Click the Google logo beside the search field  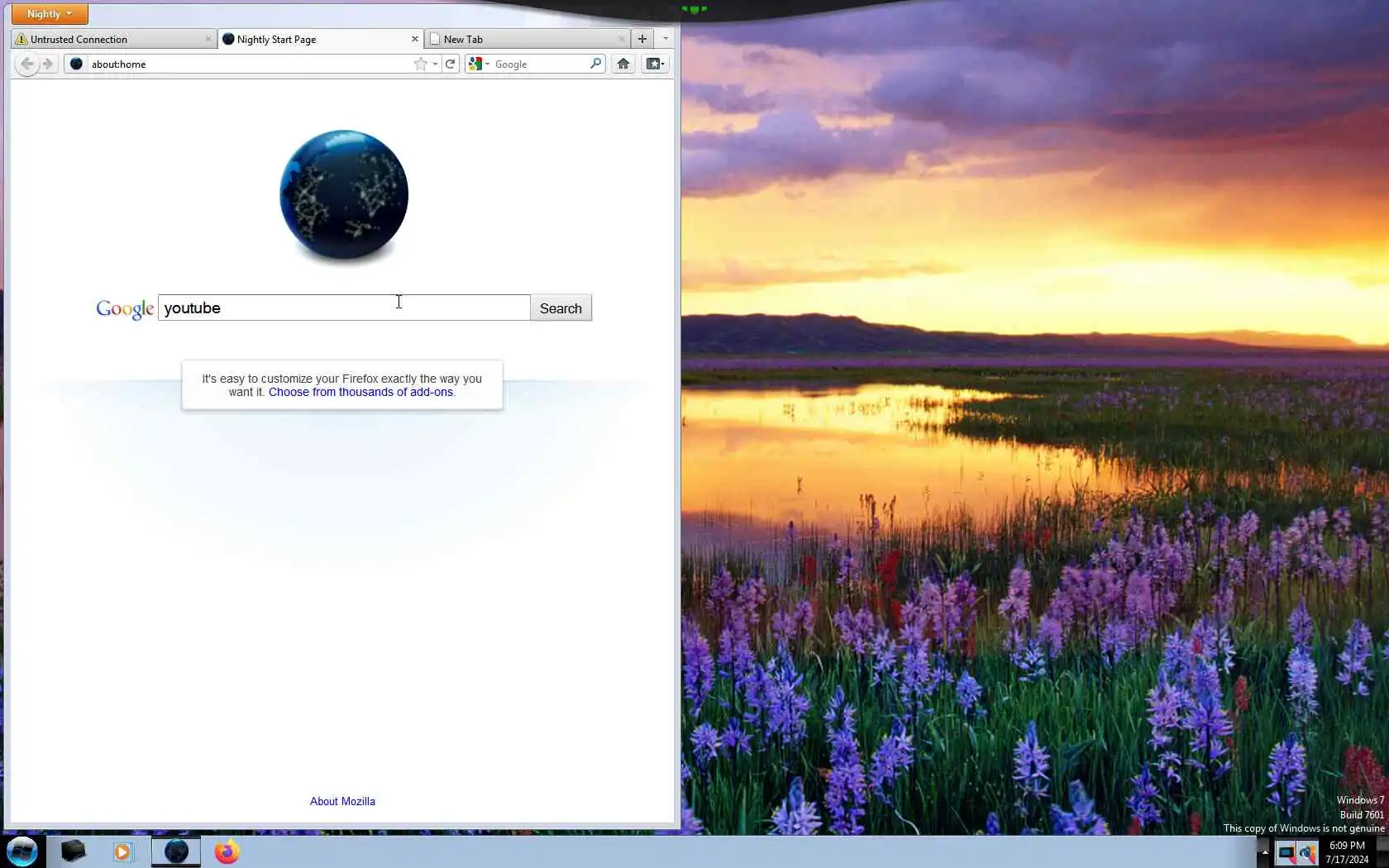click(125, 308)
